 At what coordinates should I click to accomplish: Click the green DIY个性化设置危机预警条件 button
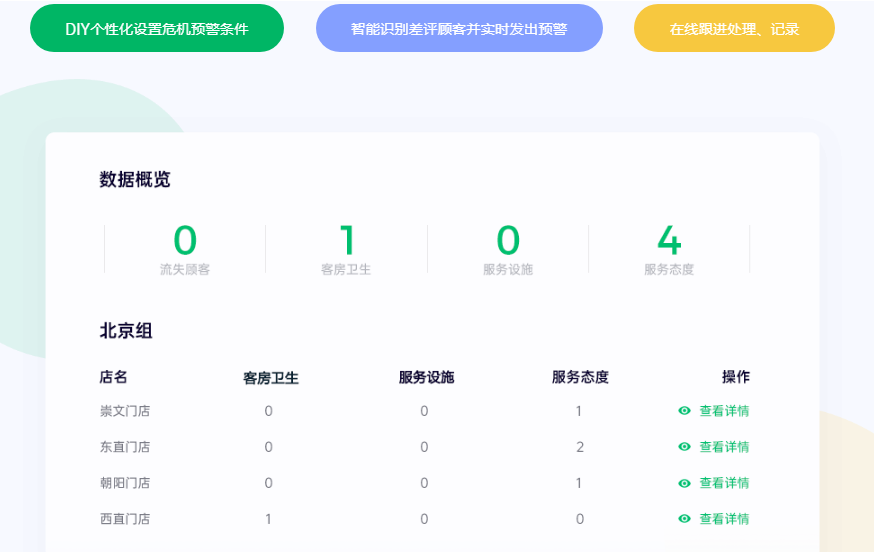[157, 28]
